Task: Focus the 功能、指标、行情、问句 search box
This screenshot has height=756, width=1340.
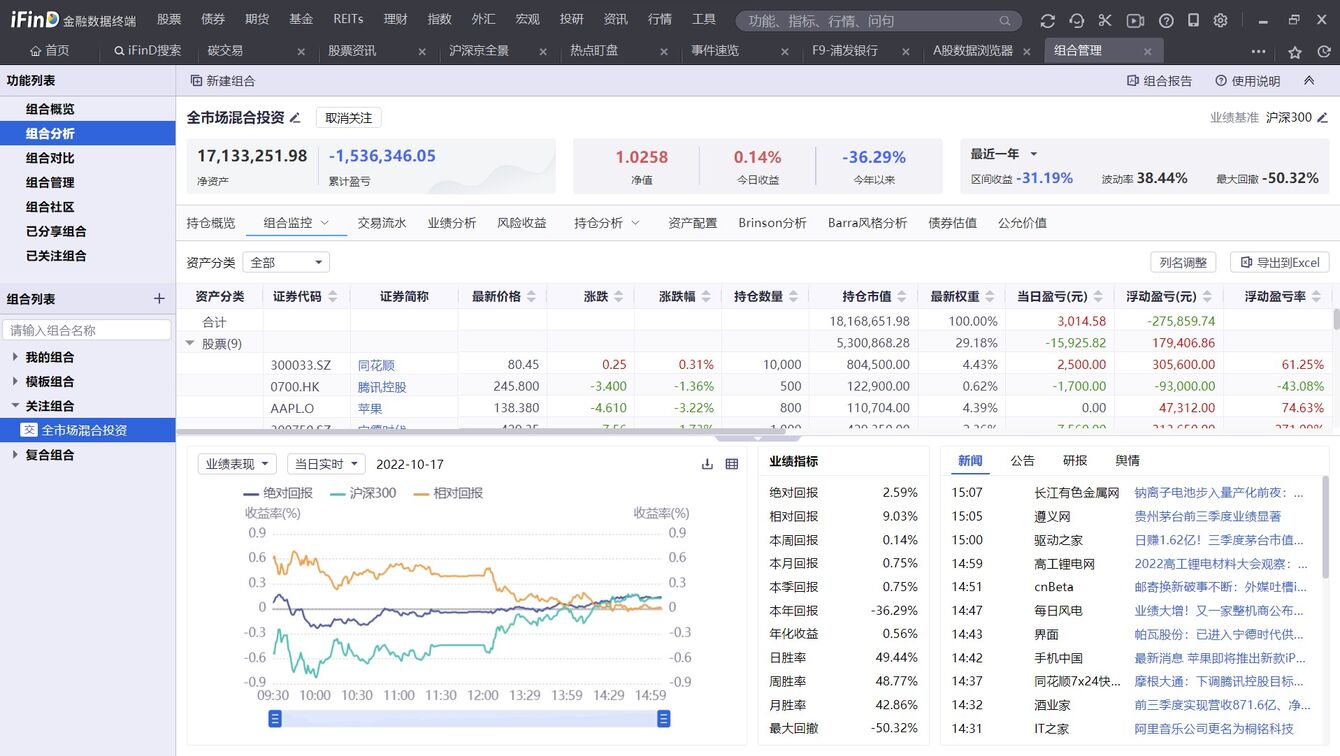Action: 877,21
